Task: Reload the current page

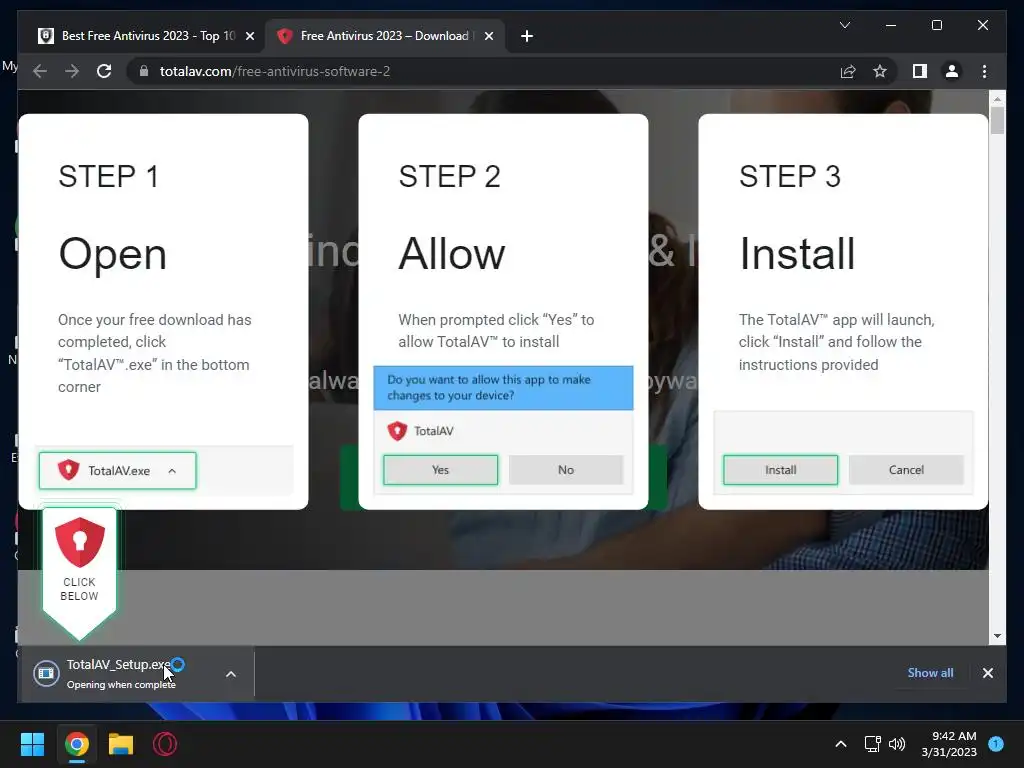Action: point(104,71)
